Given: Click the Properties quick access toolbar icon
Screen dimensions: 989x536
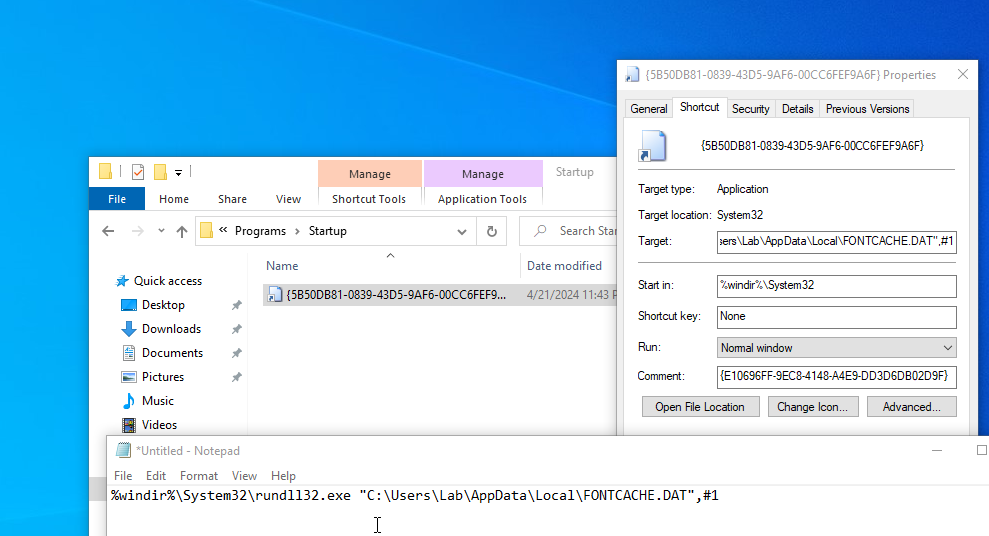Looking at the screenshot, I should click(138, 172).
